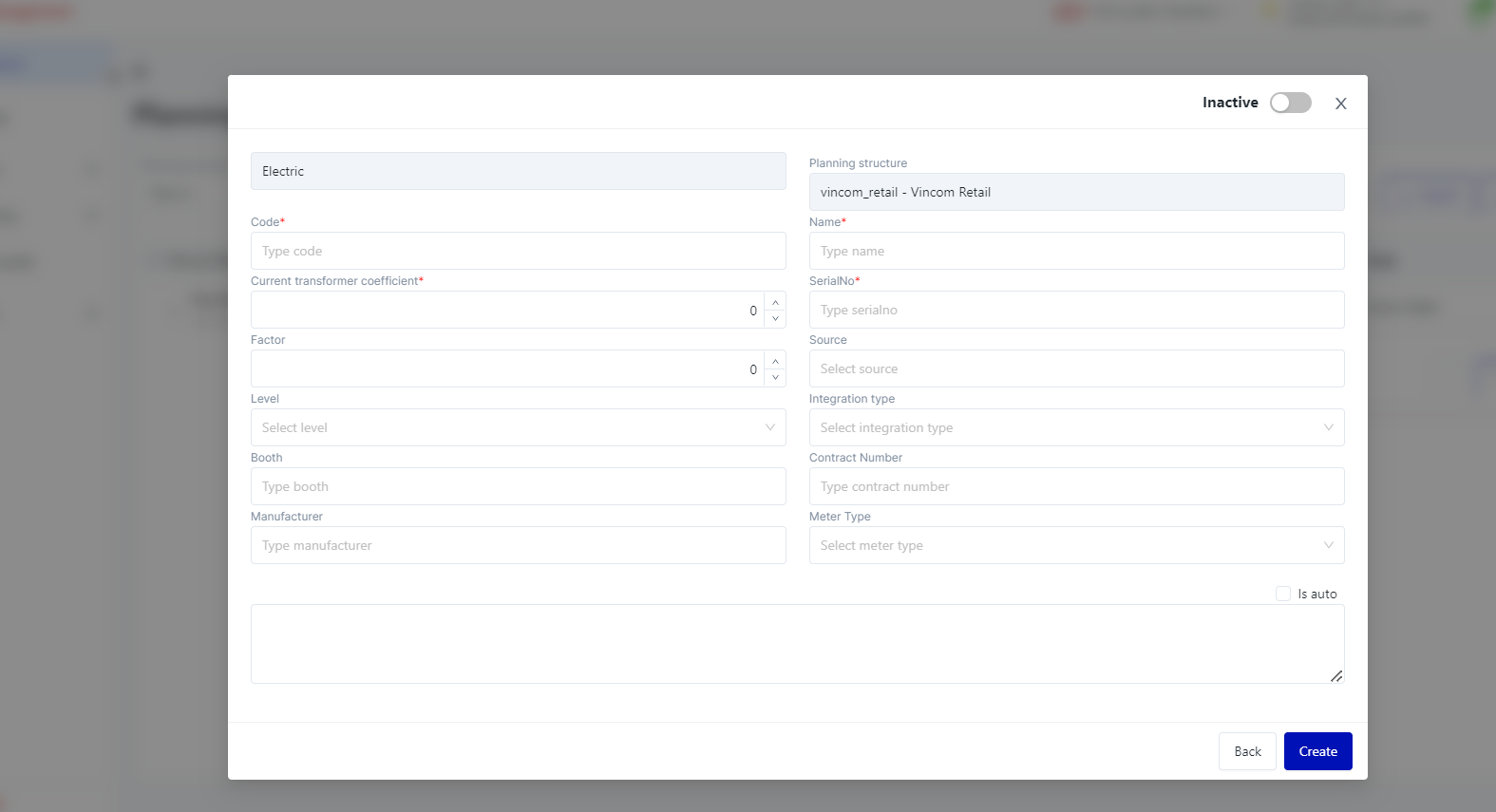Focus the Code input field
Image resolution: width=1496 pixels, height=812 pixels.
coord(518,251)
